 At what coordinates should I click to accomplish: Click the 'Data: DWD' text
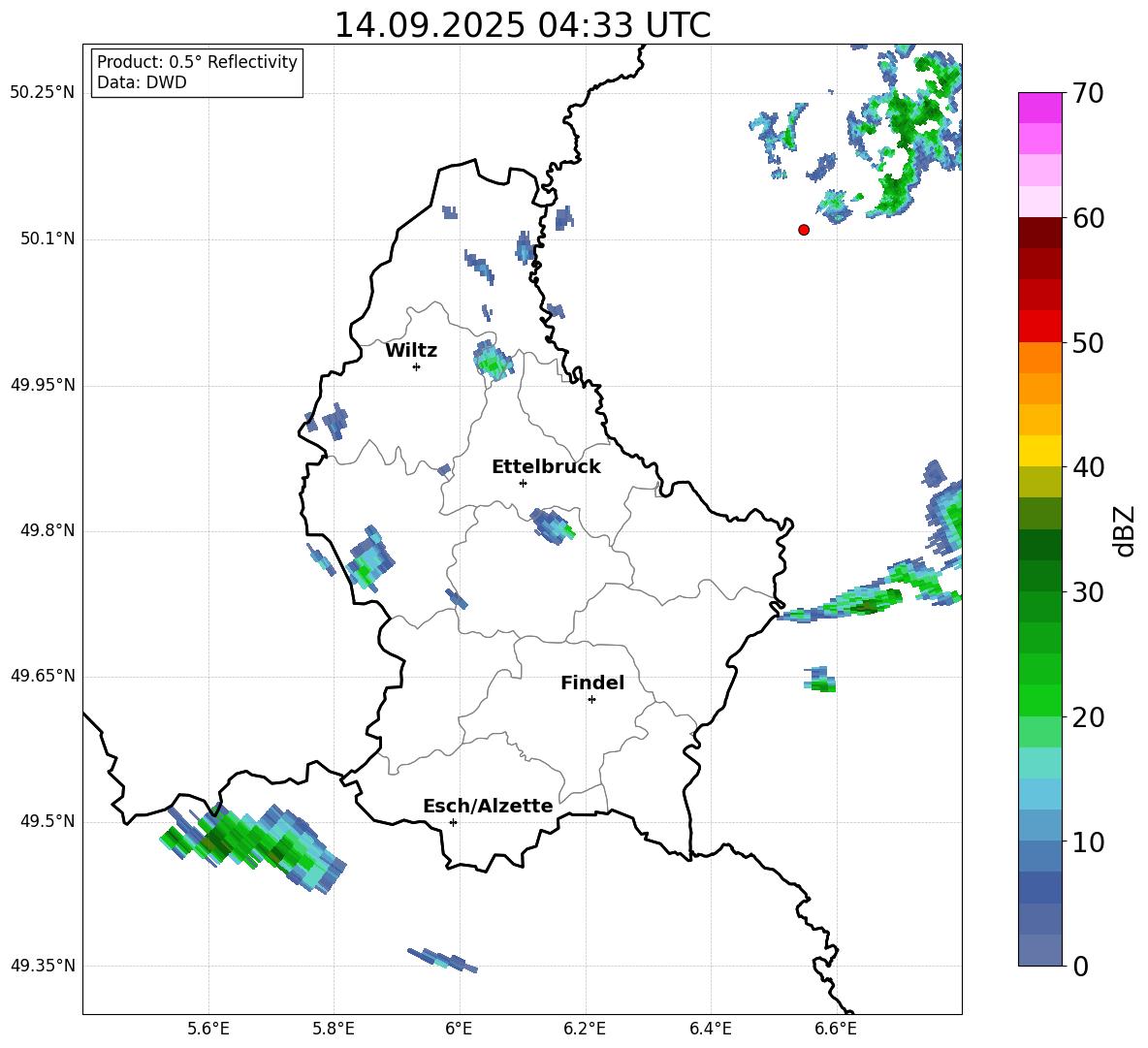[x=142, y=82]
